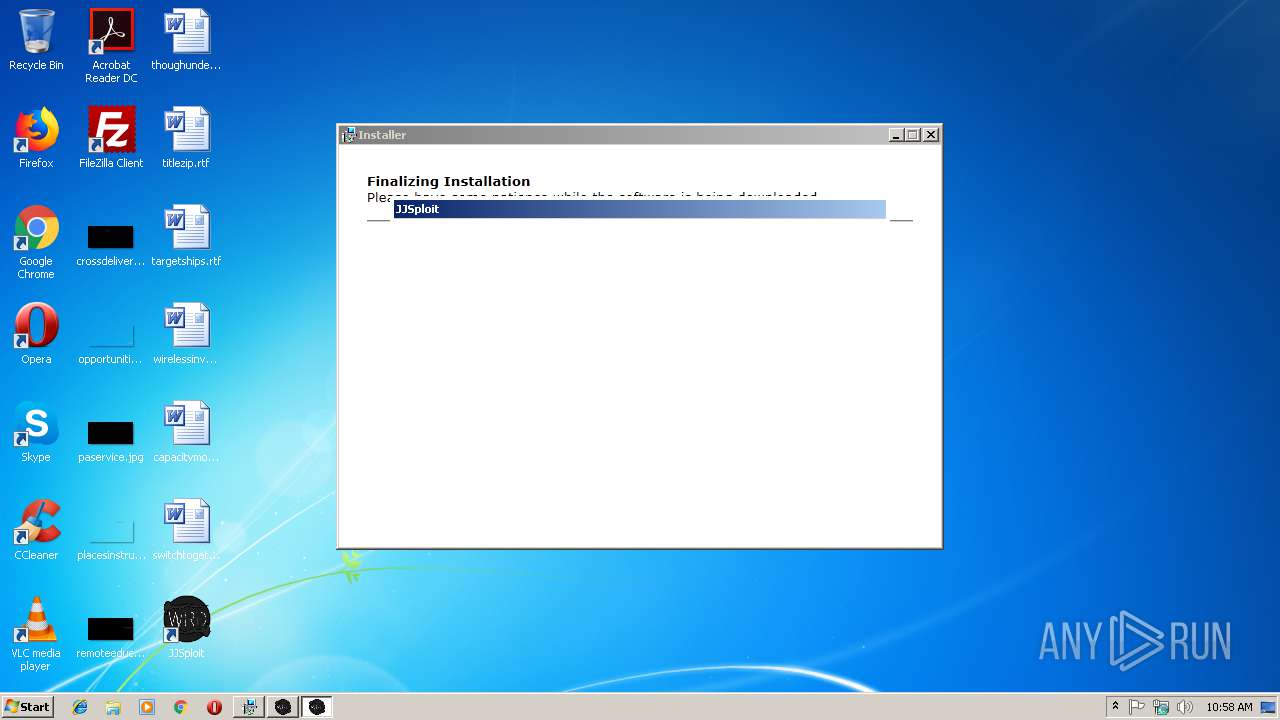
Task: Switch to Installer taskbar button
Action: click(x=249, y=707)
